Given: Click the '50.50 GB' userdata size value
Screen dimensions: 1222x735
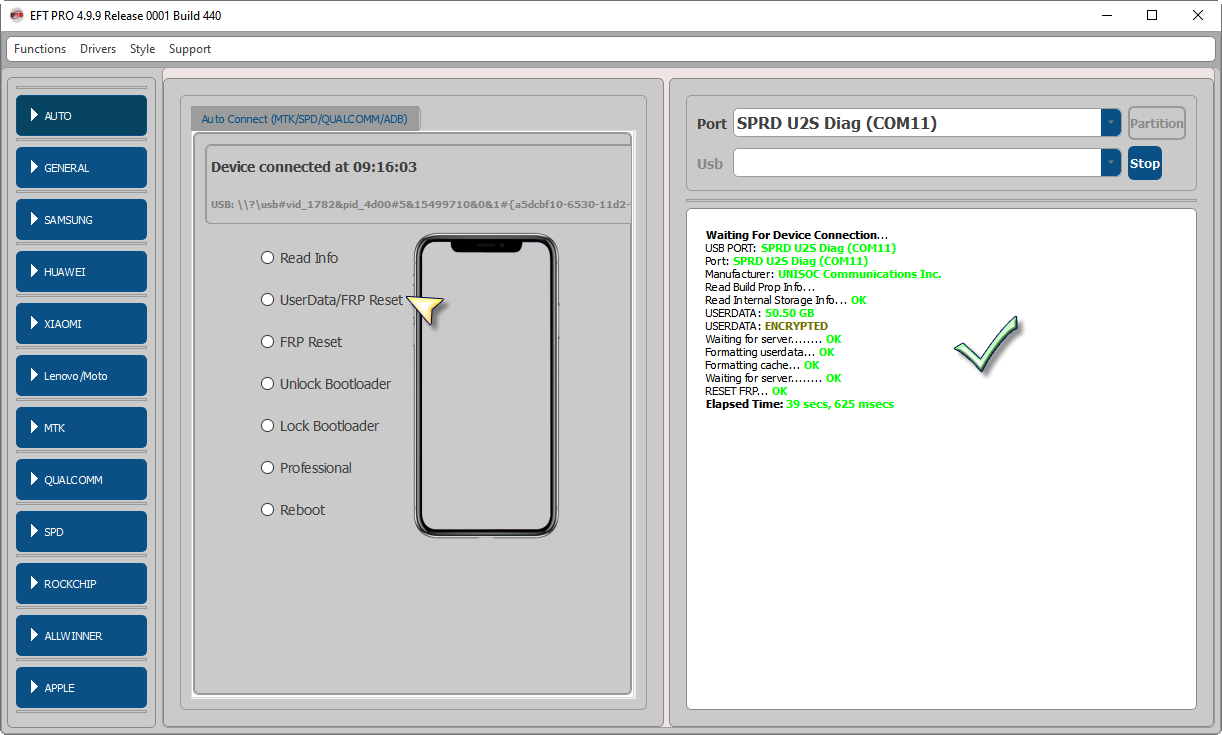Looking at the screenshot, I should click(x=790, y=313).
